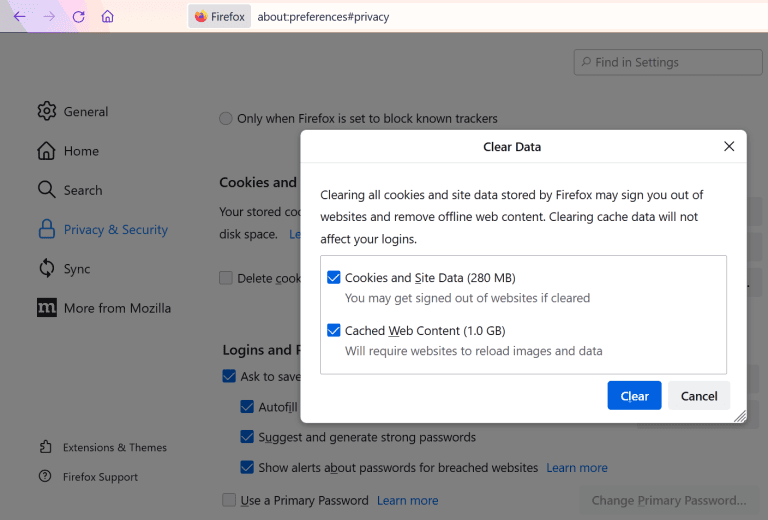The height and width of the screenshot is (520, 768).
Task: Open Extensions & Themes link
Action: coord(114,448)
